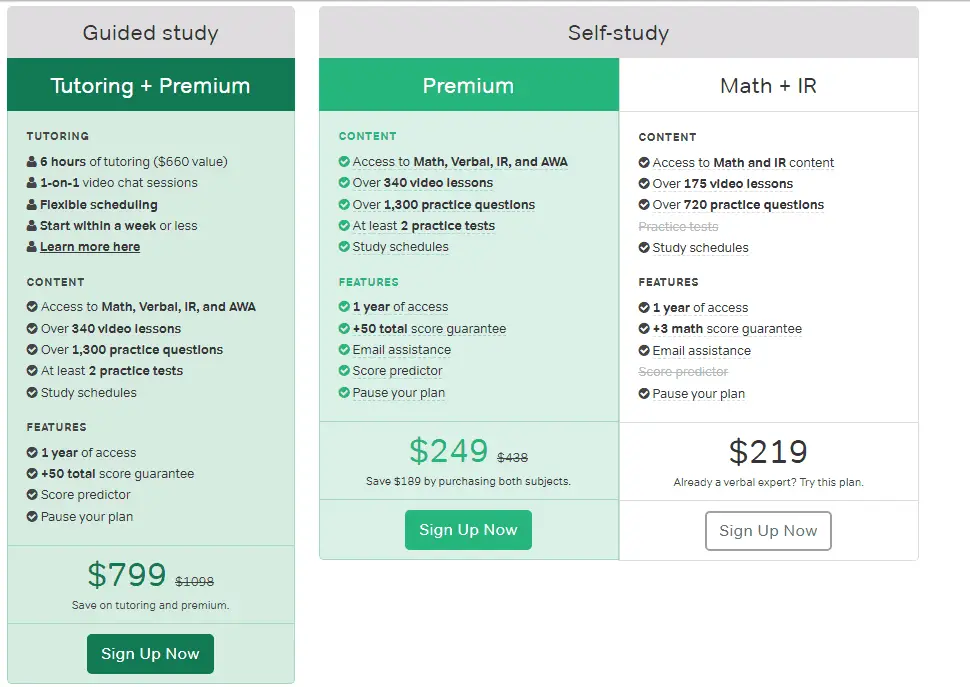Viewport: 970px width, 687px height.
Task: Select the 'Premium' green plan banner
Action: (468, 85)
